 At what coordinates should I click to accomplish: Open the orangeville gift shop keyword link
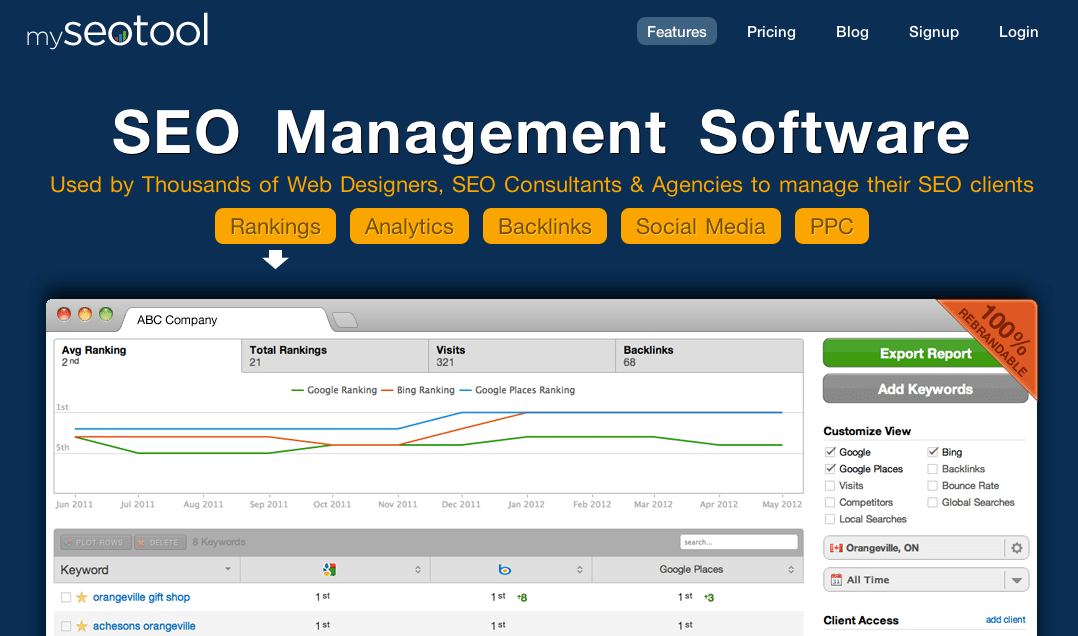[141, 597]
